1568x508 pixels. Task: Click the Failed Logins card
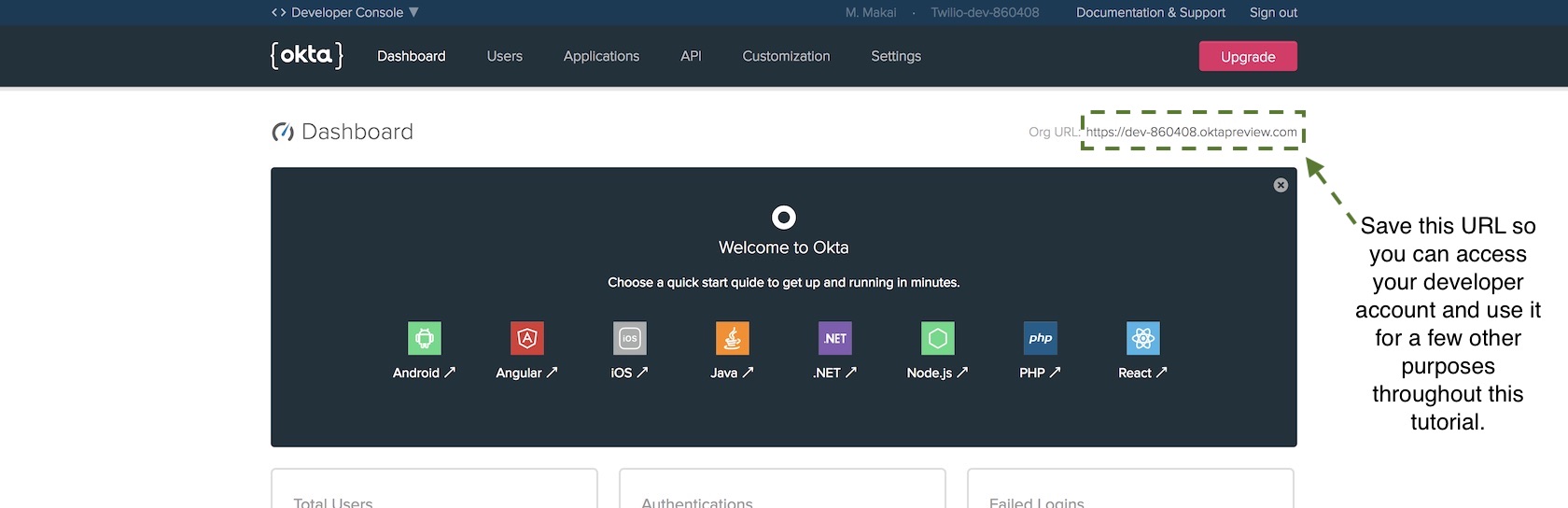pyautogui.click(x=1130, y=488)
